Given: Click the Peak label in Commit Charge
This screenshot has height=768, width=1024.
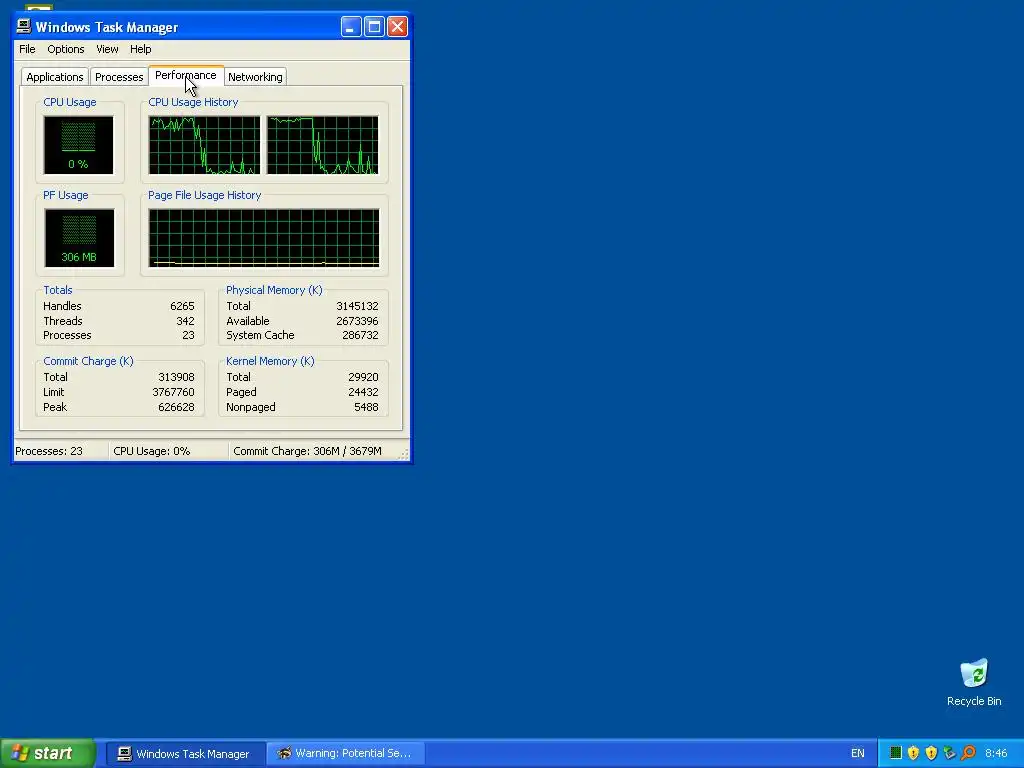Looking at the screenshot, I should pyautogui.click(x=55, y=408).
